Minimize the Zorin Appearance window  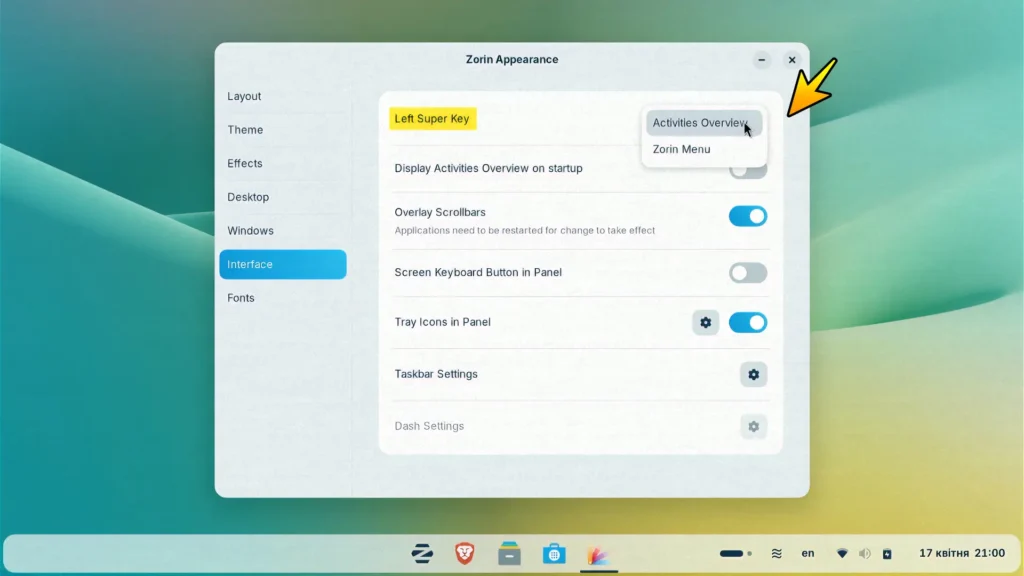click(761, 60)
